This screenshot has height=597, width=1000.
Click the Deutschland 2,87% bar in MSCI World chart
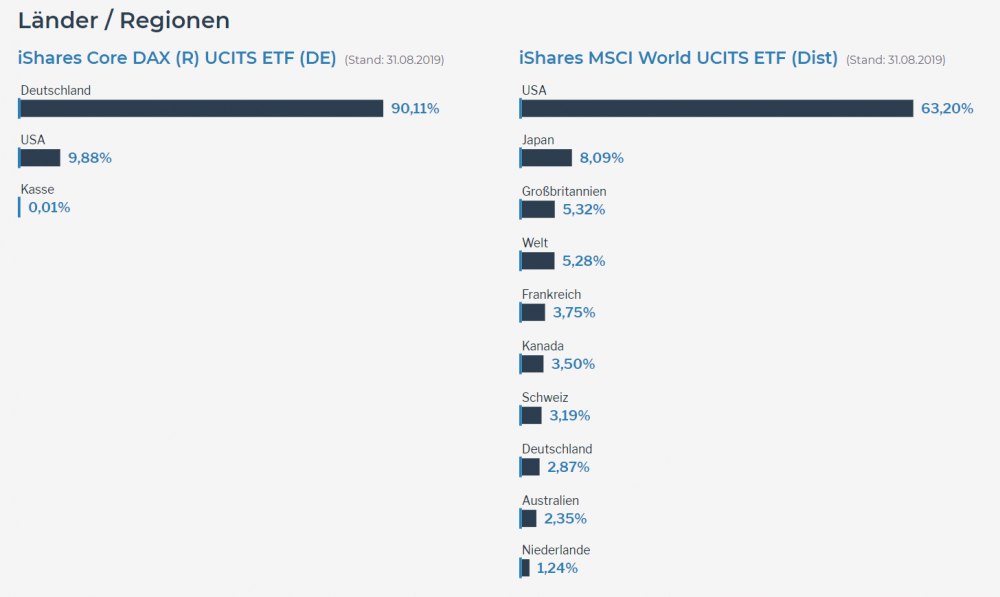pyautogui.click(x=530, y=467)
